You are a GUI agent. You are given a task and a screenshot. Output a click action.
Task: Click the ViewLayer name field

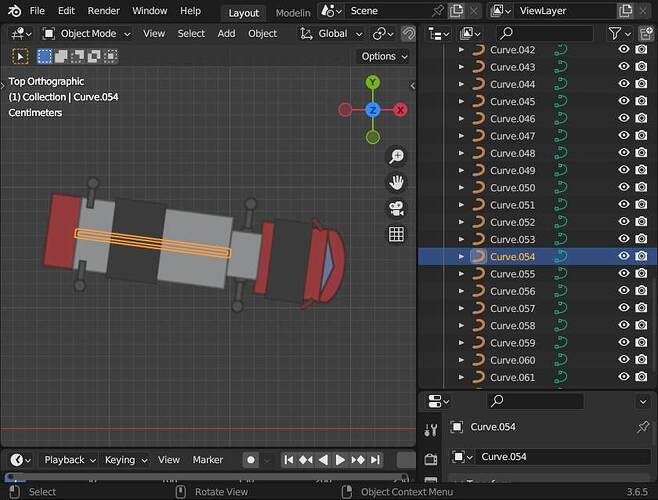(567, 11)
